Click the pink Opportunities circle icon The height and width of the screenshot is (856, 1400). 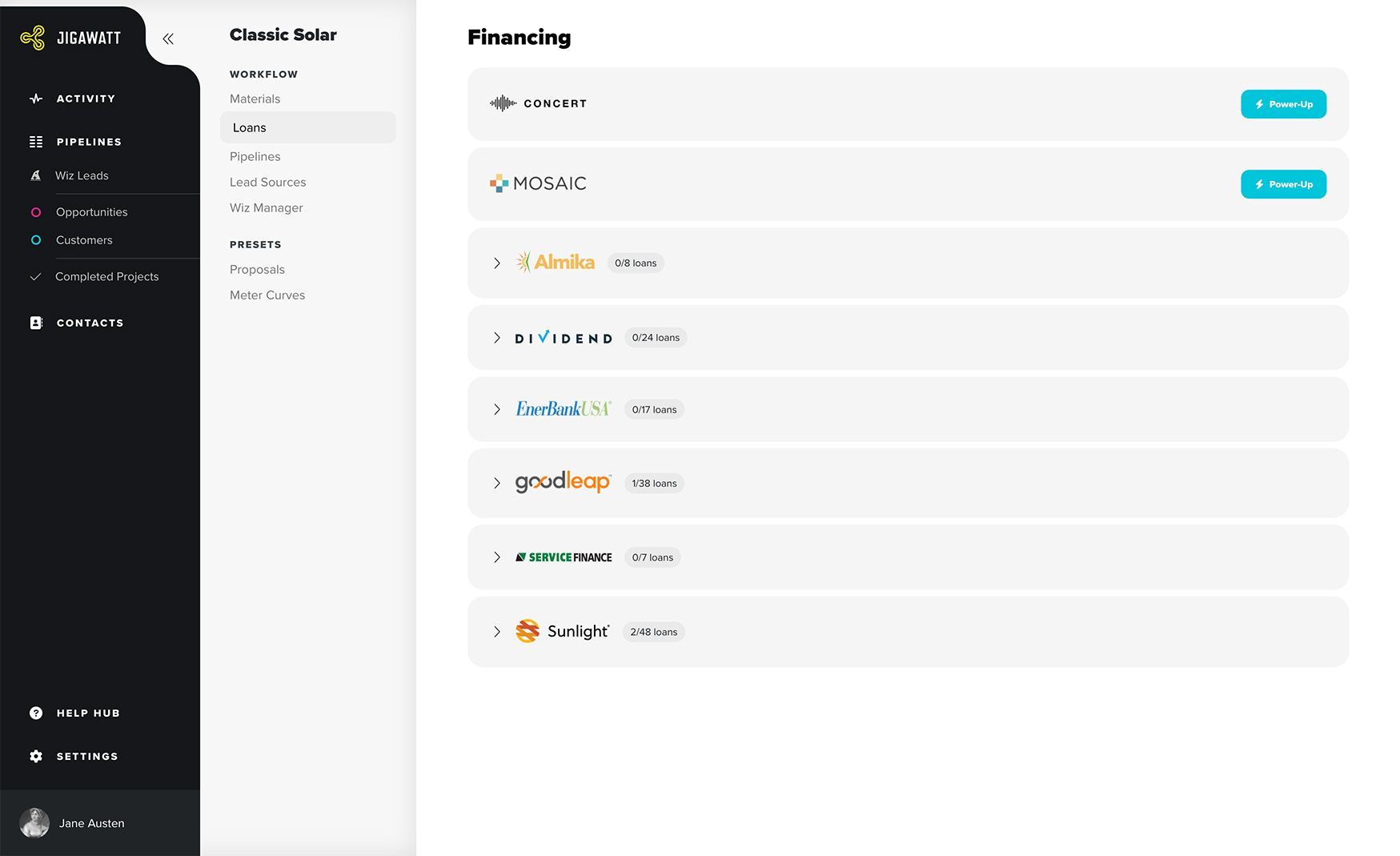point(36,212)
